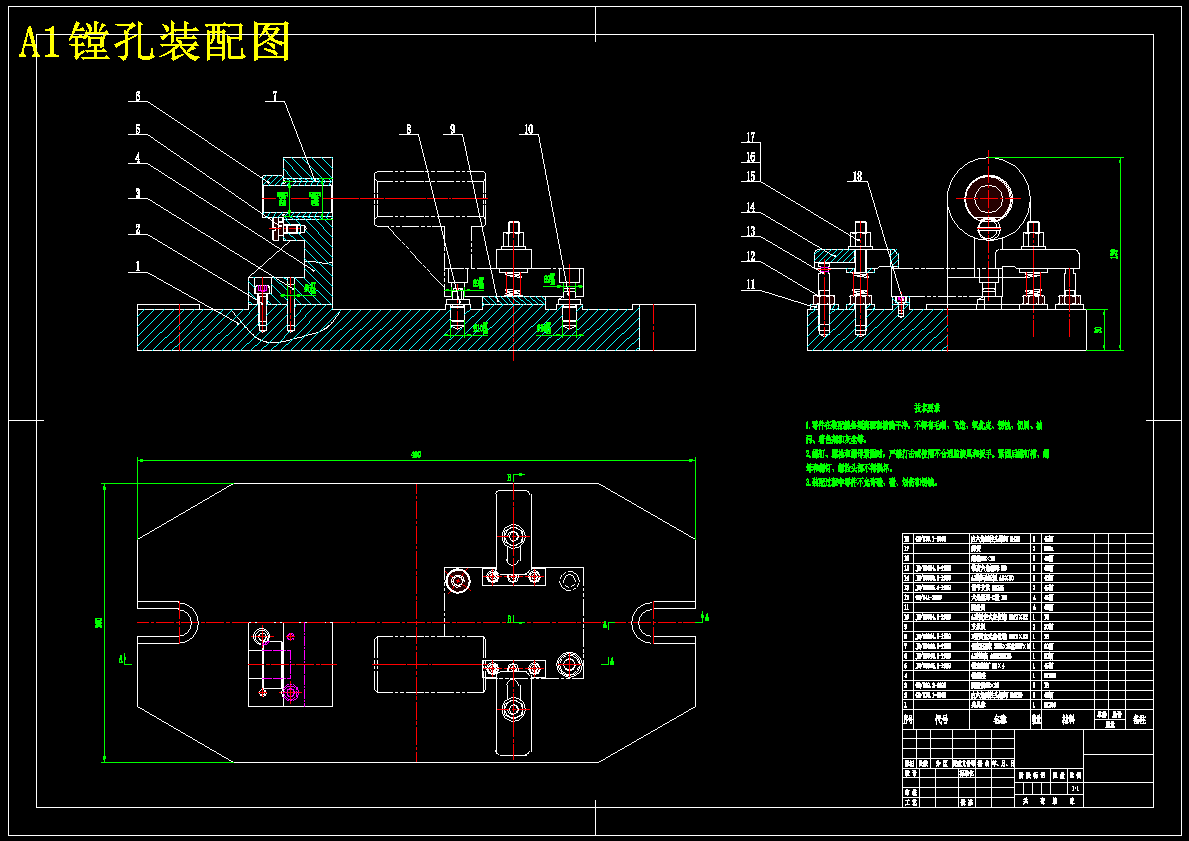Click the drawing title 'A1镗孔装配图'
Screen dimensions: 1189x841
pyautogui.click(x=154, y=42)
